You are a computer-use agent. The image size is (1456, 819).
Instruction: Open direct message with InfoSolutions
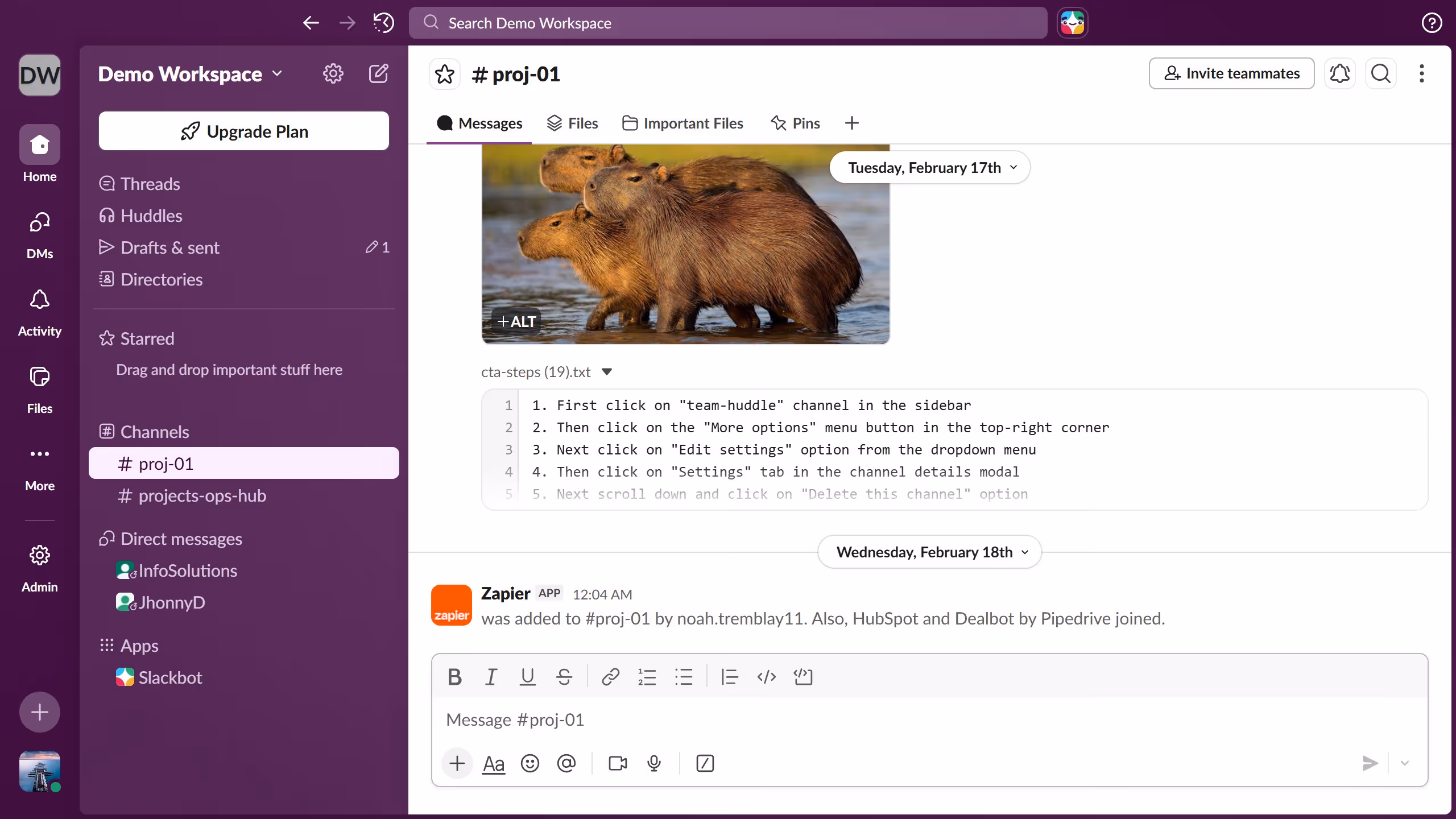pos(244,570)
